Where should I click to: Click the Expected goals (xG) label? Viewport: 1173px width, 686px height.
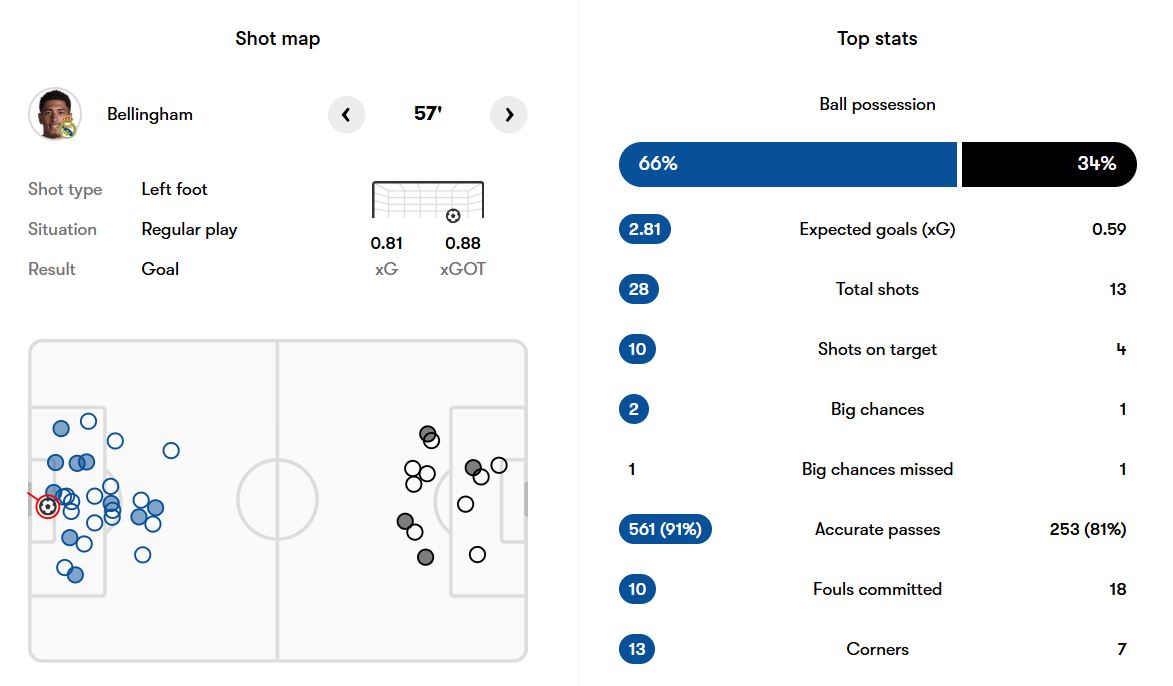point(877,229)
